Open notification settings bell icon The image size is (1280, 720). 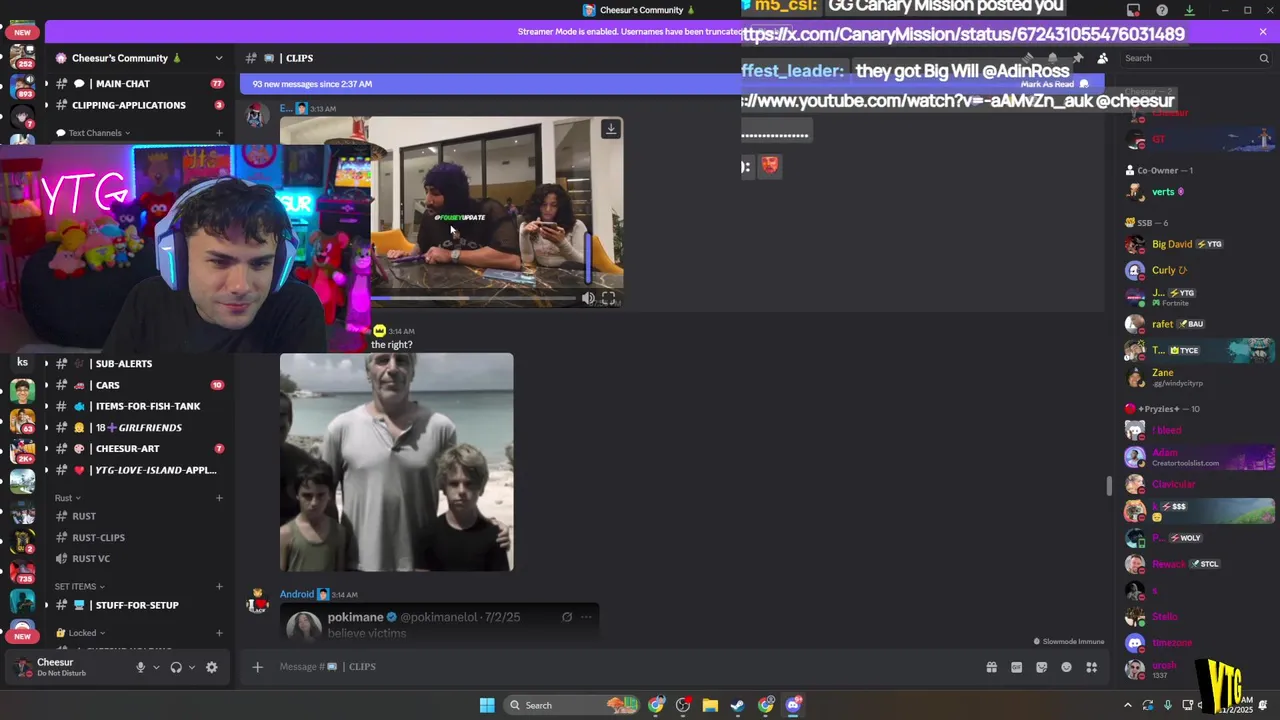point(1052,58)
